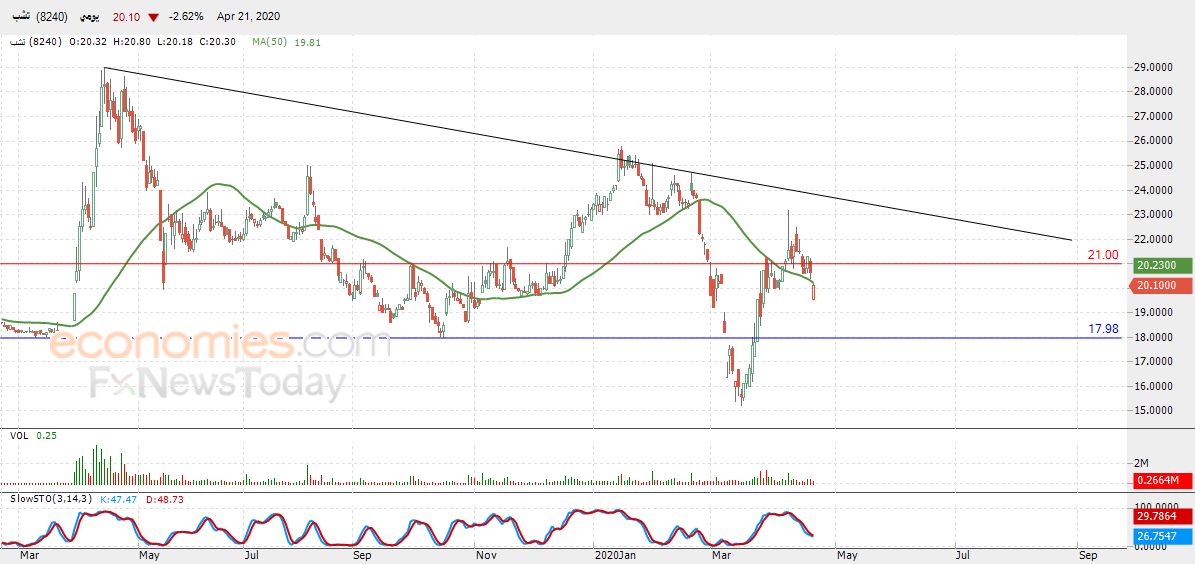Screen dimensions: 1195x564
Task: Click the red down-arrow price change indicator
Action: coord(154,17)
